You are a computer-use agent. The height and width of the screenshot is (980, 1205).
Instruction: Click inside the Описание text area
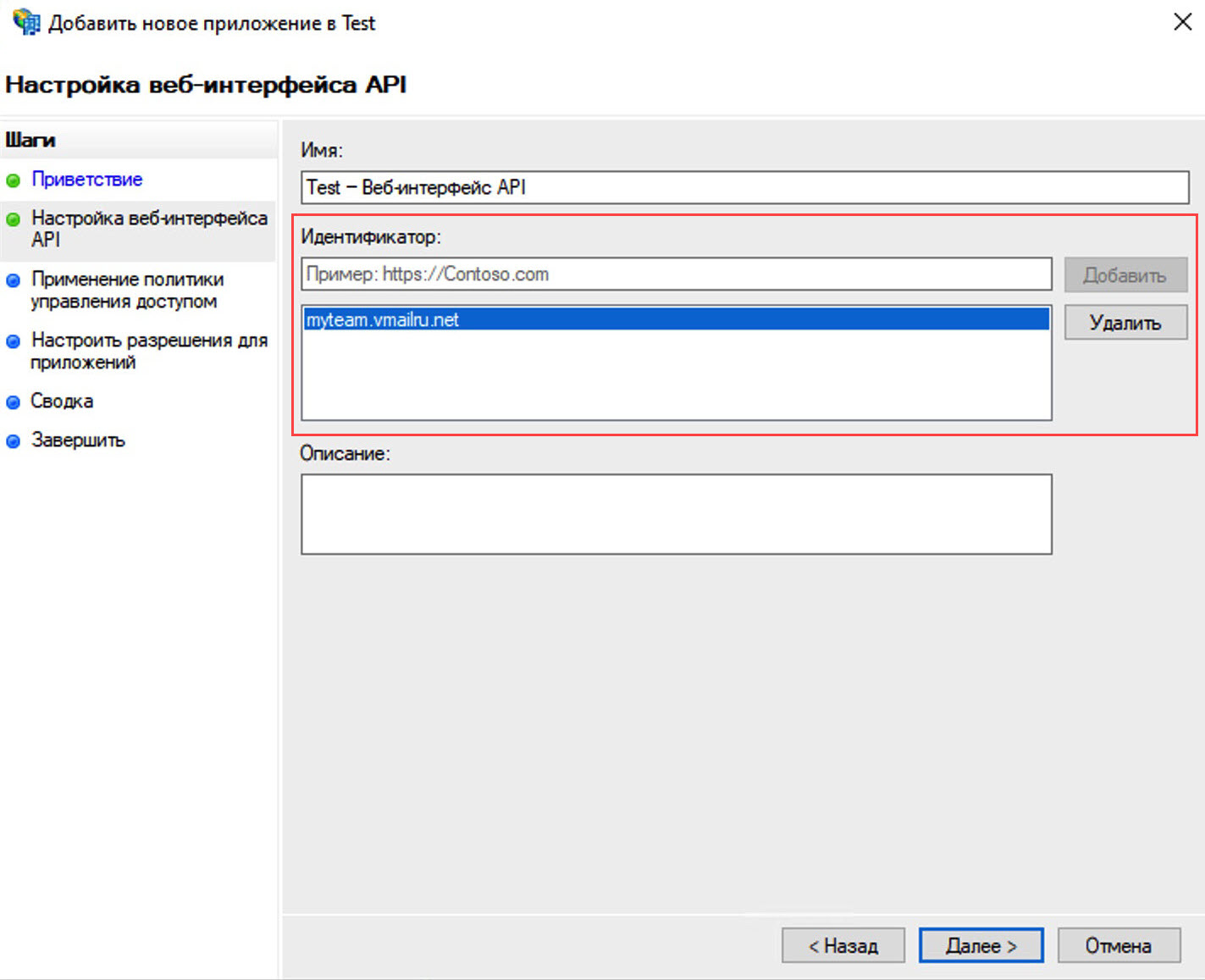coord(676,514)
